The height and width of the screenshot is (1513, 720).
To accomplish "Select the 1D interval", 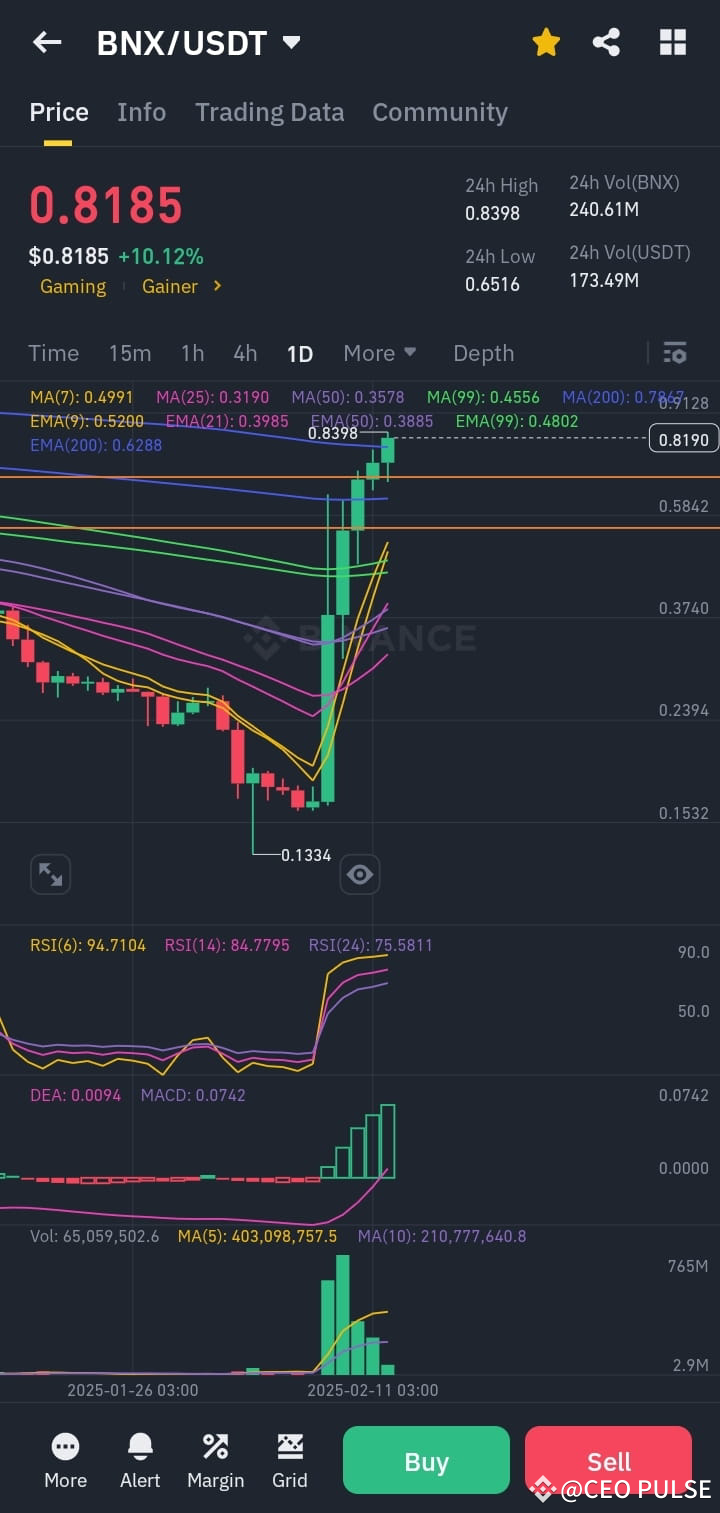I will pyautogui.click(x=300, y=354).
